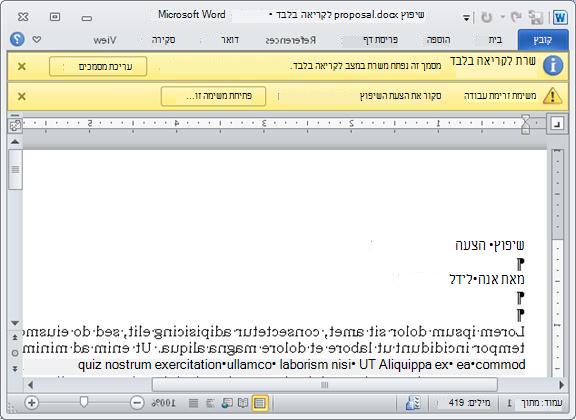
Task: Click the vertical scrollbar thumb
Action: click(x=15, y=170)
